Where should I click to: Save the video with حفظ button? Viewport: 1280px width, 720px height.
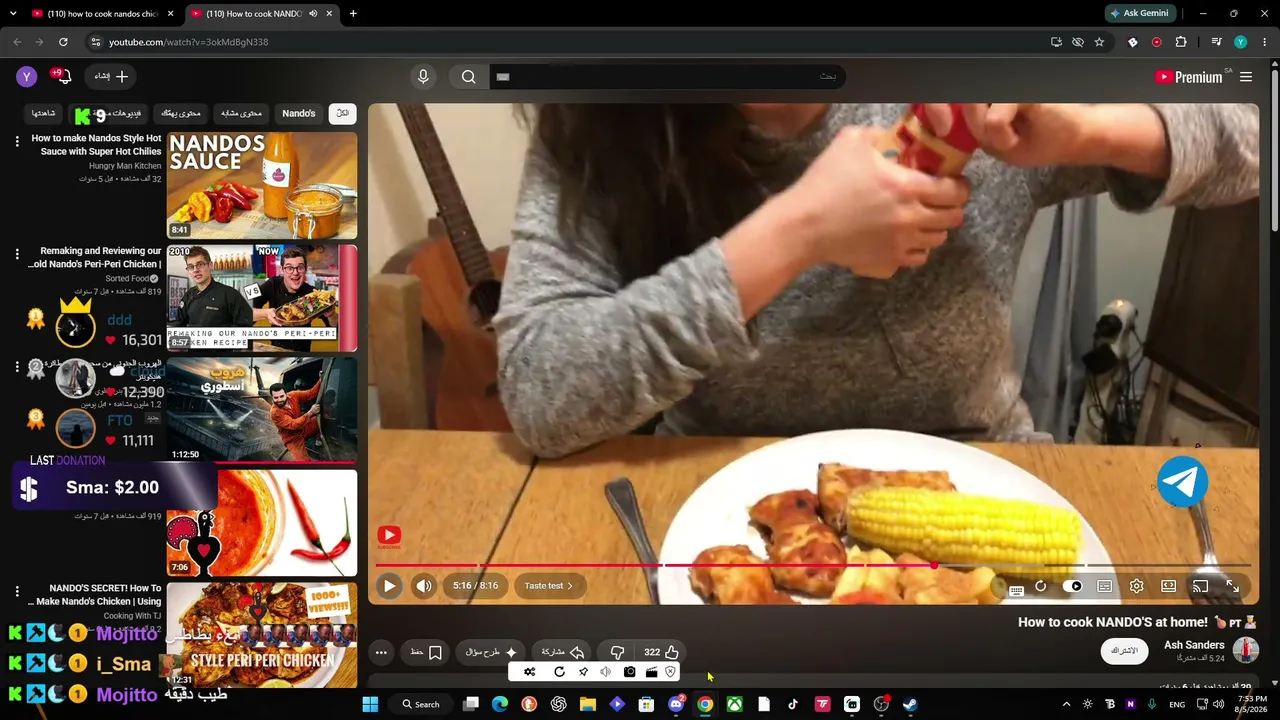coord(426,652)
